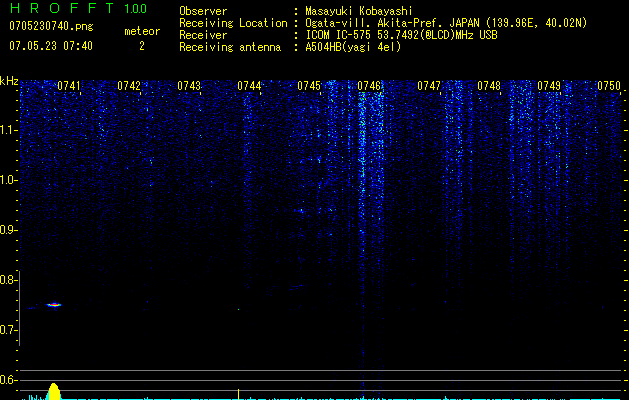629x400 pixels.
Task: Click the 0746 time marker
Action: click(369, 86)
